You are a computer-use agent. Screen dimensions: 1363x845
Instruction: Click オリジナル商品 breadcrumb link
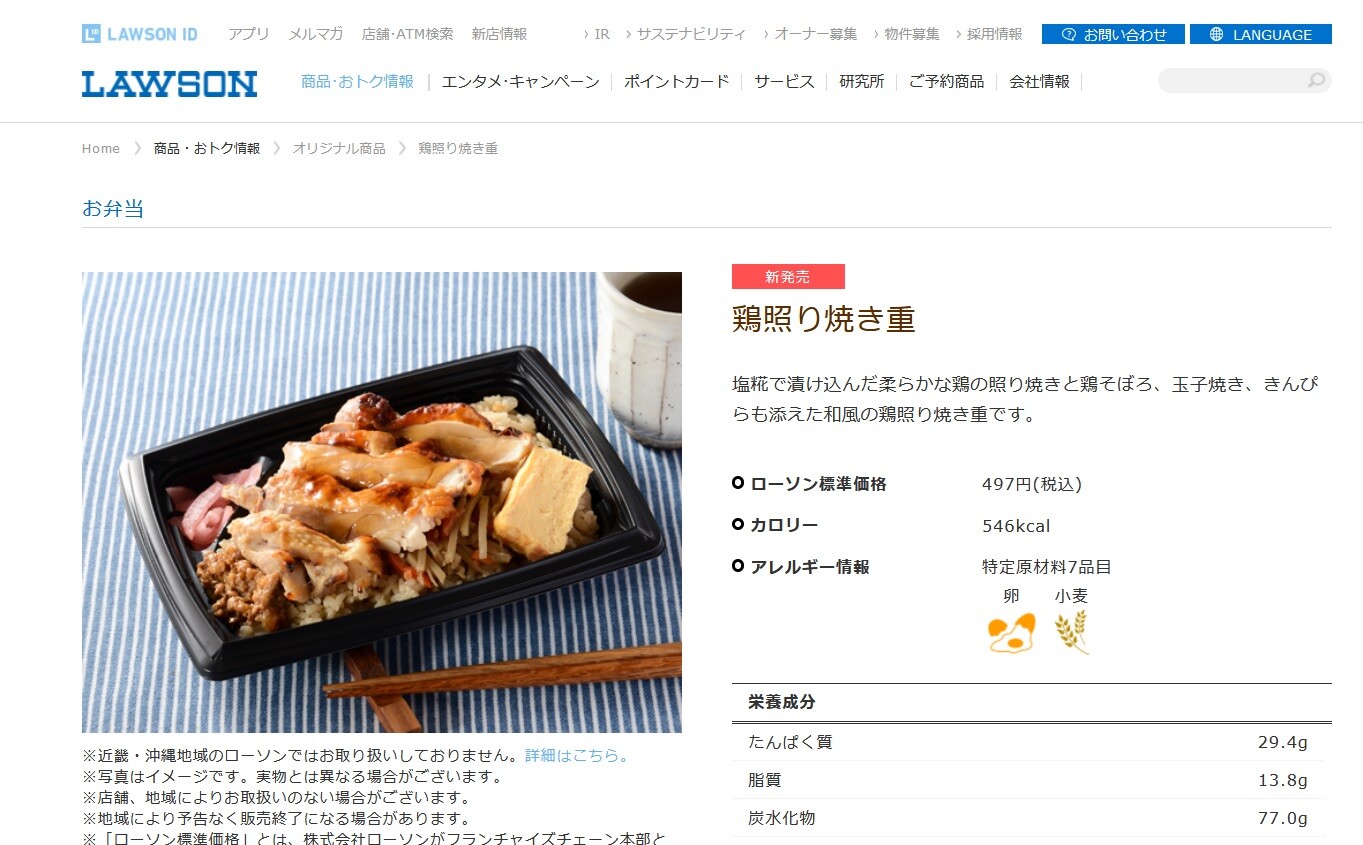tap(339, 149)
